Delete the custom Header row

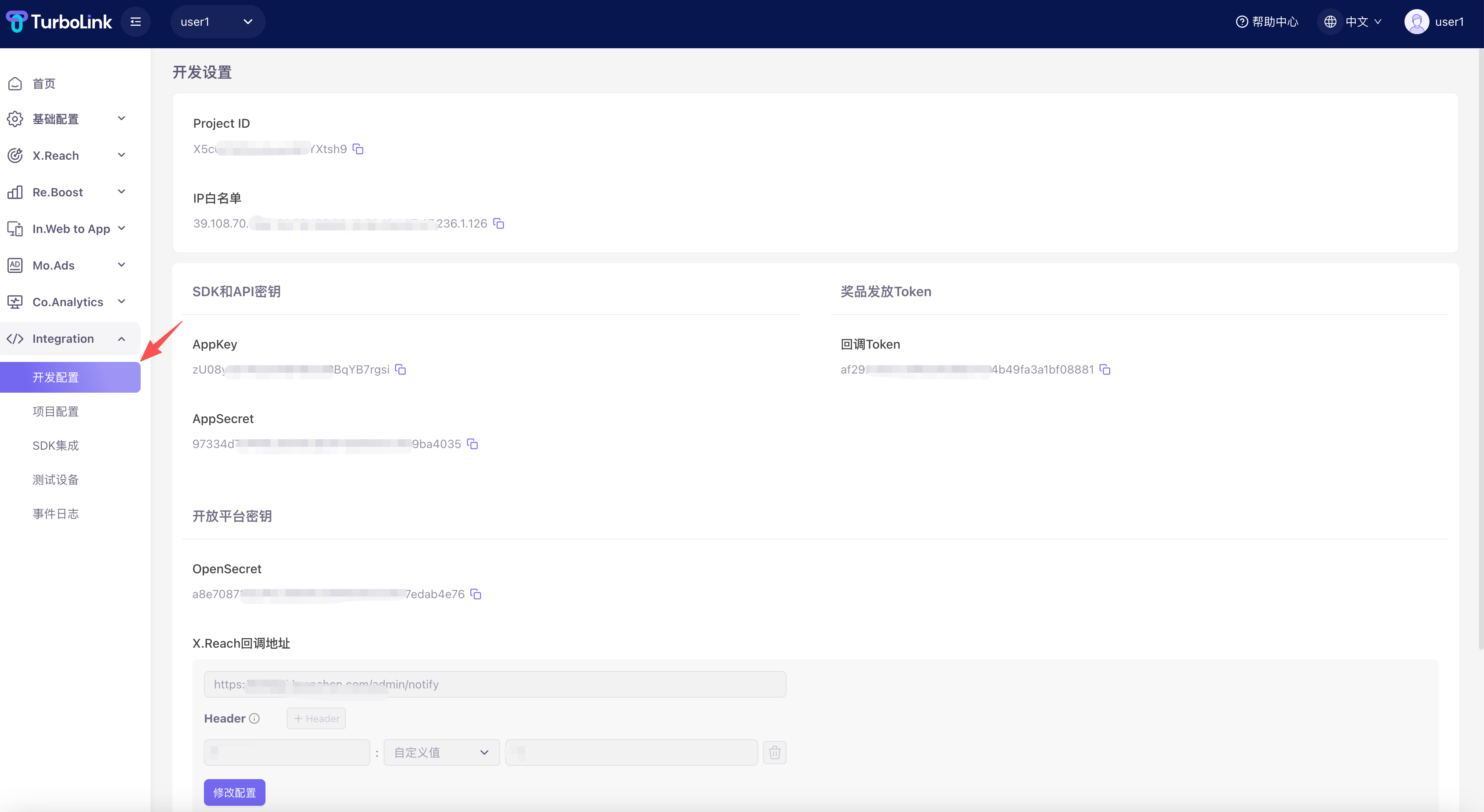774,753
